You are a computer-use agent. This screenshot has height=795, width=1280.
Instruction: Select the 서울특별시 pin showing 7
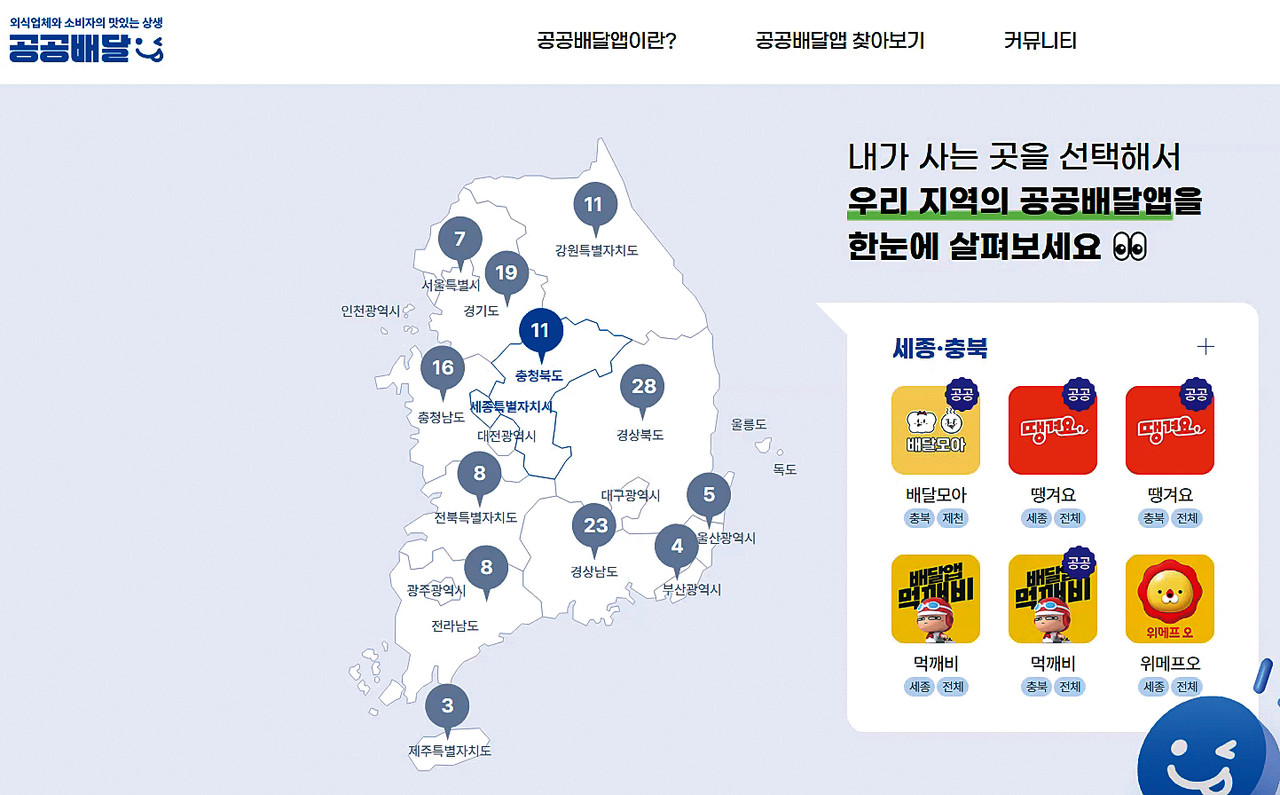[x=460, y=239]
